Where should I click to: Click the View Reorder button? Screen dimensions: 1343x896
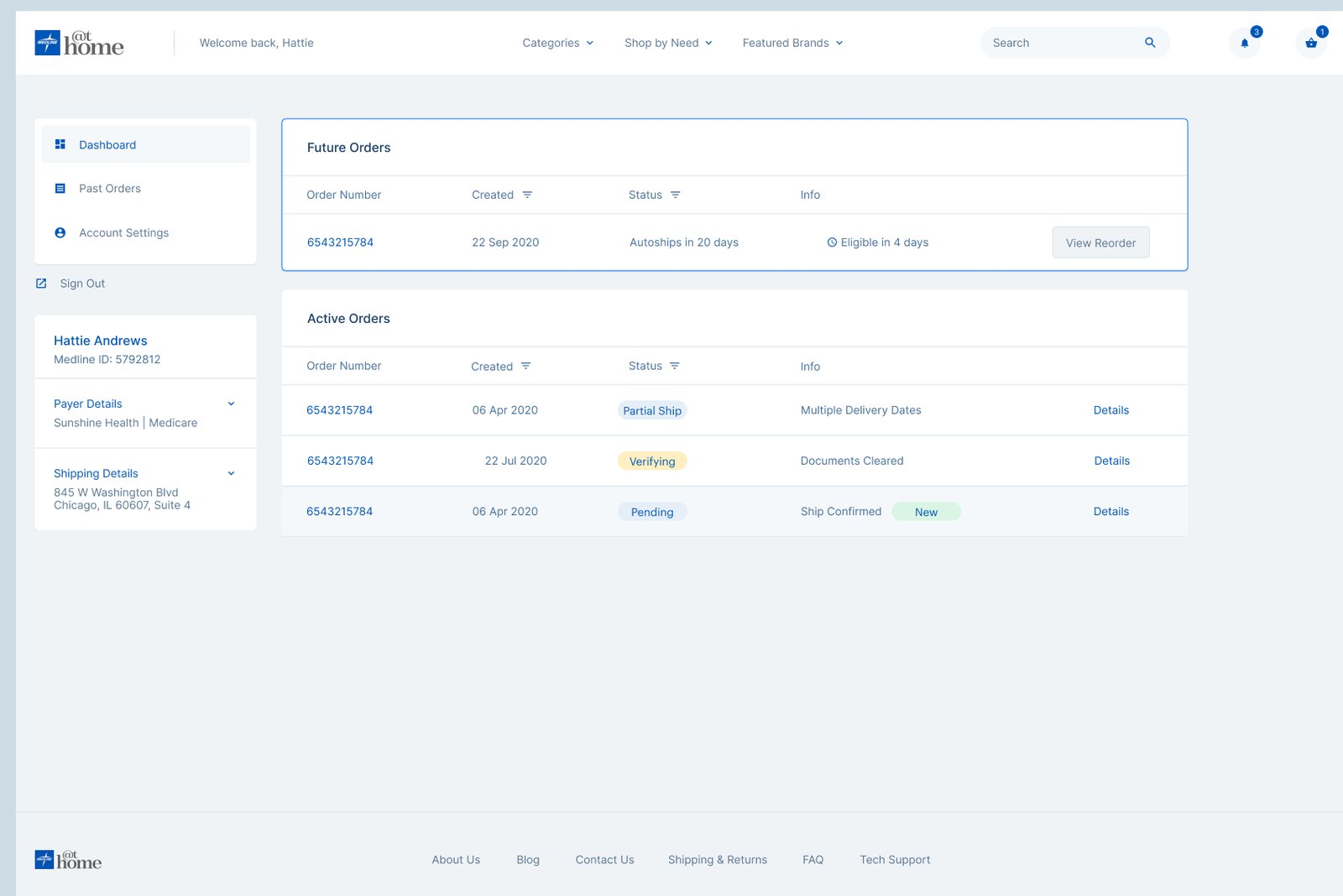(x=1100, y=242)
